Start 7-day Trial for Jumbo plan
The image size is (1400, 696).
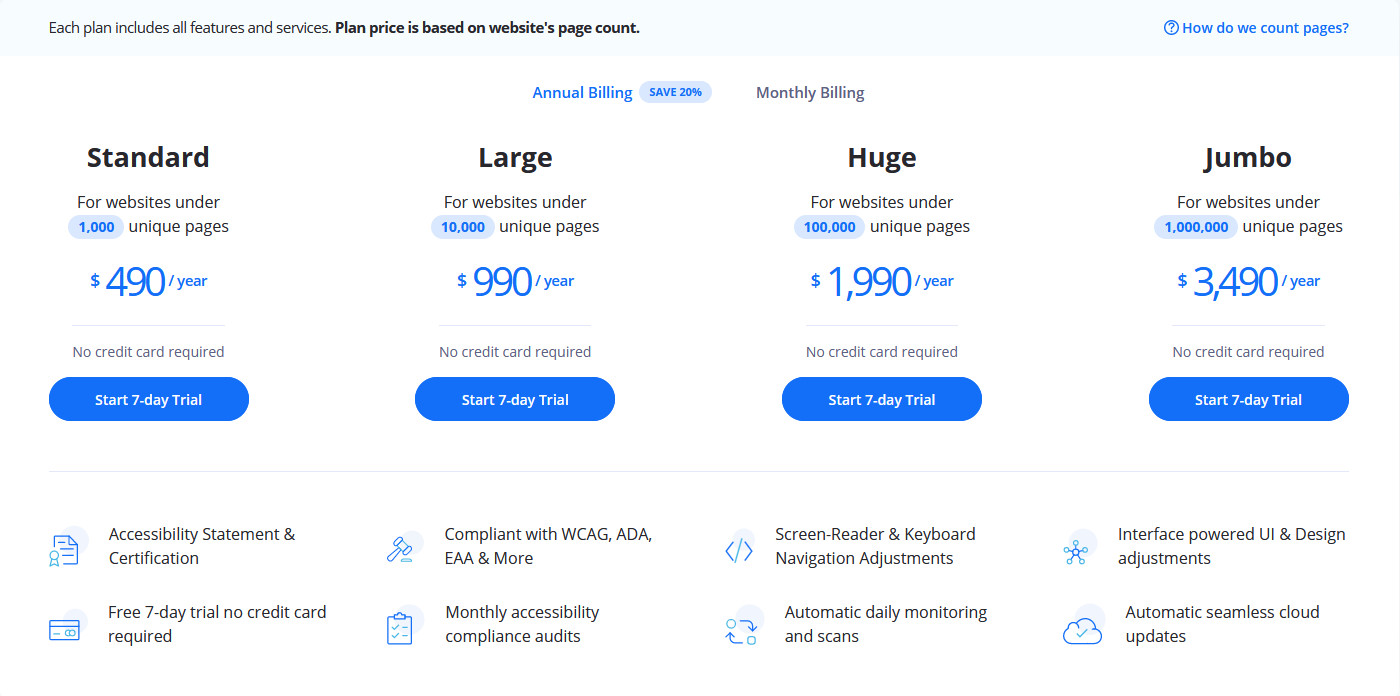(1248, 399)
